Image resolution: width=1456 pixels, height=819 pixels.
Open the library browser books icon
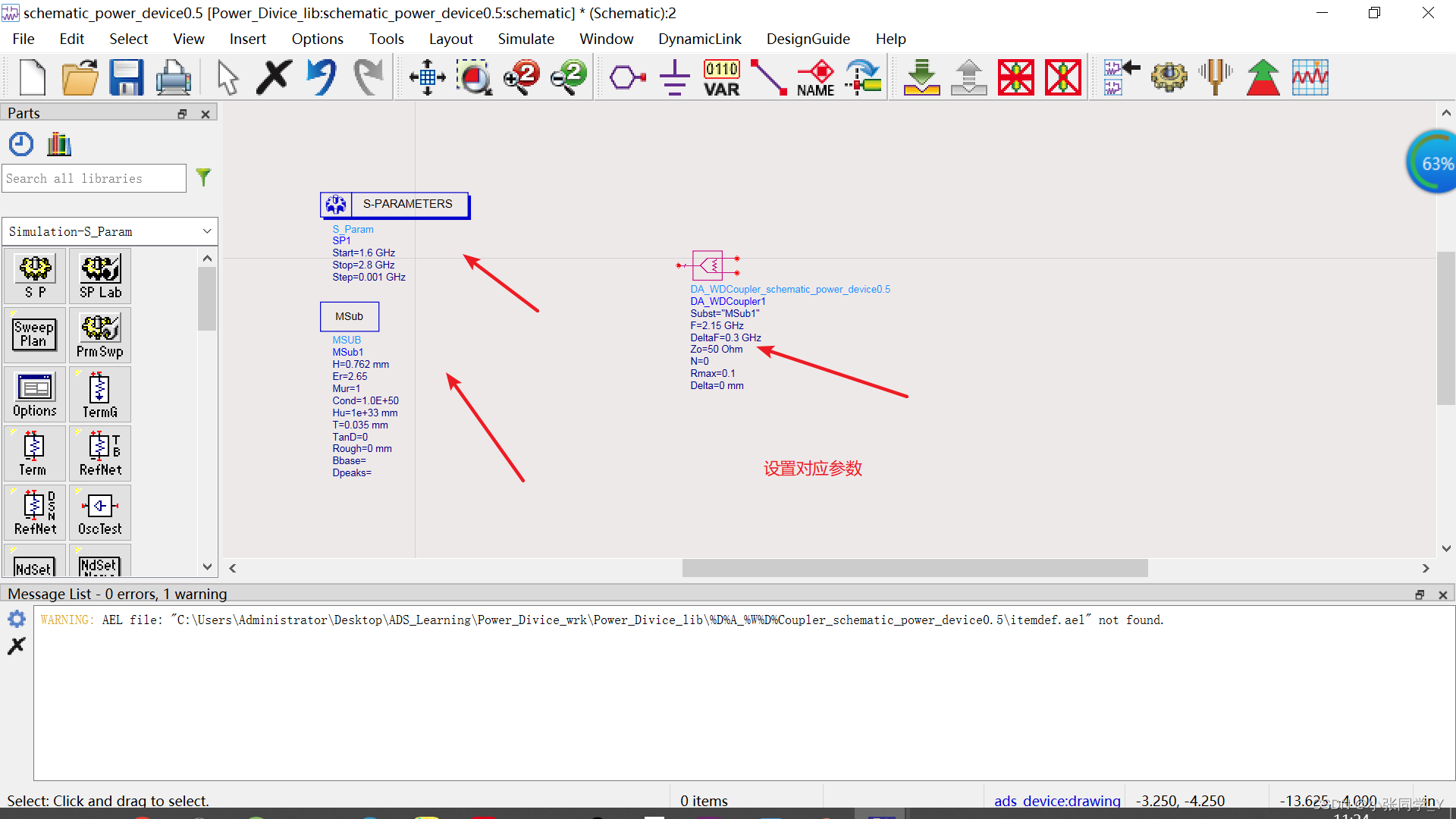[x=58, y=144]
